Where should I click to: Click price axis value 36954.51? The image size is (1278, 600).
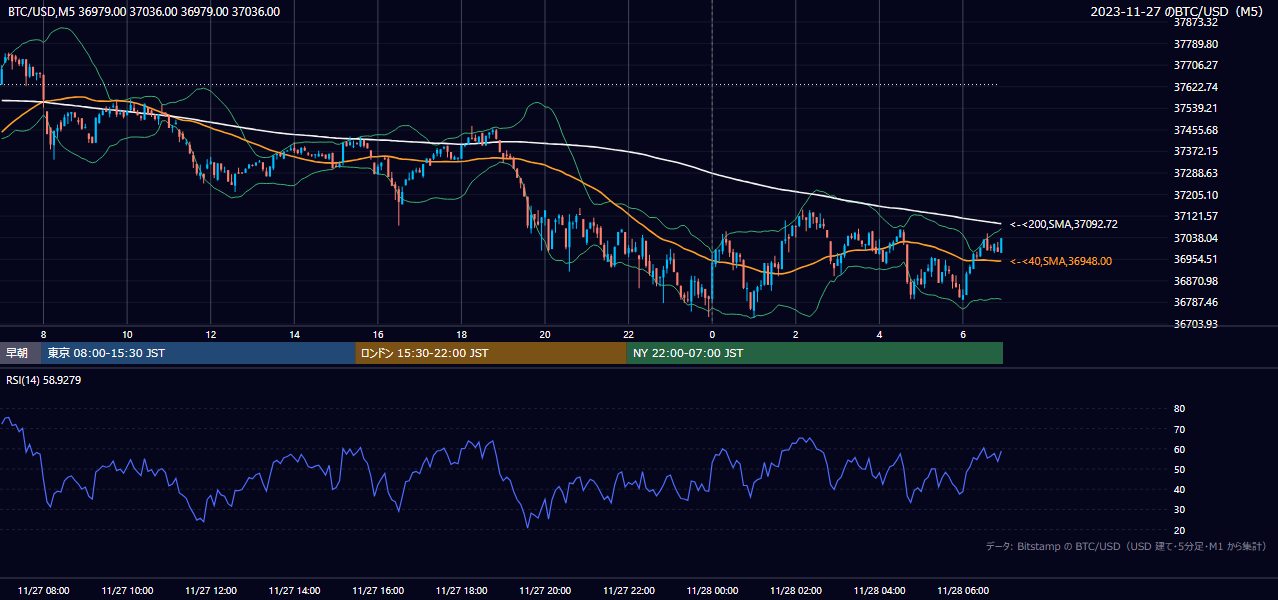(1196, 259)
